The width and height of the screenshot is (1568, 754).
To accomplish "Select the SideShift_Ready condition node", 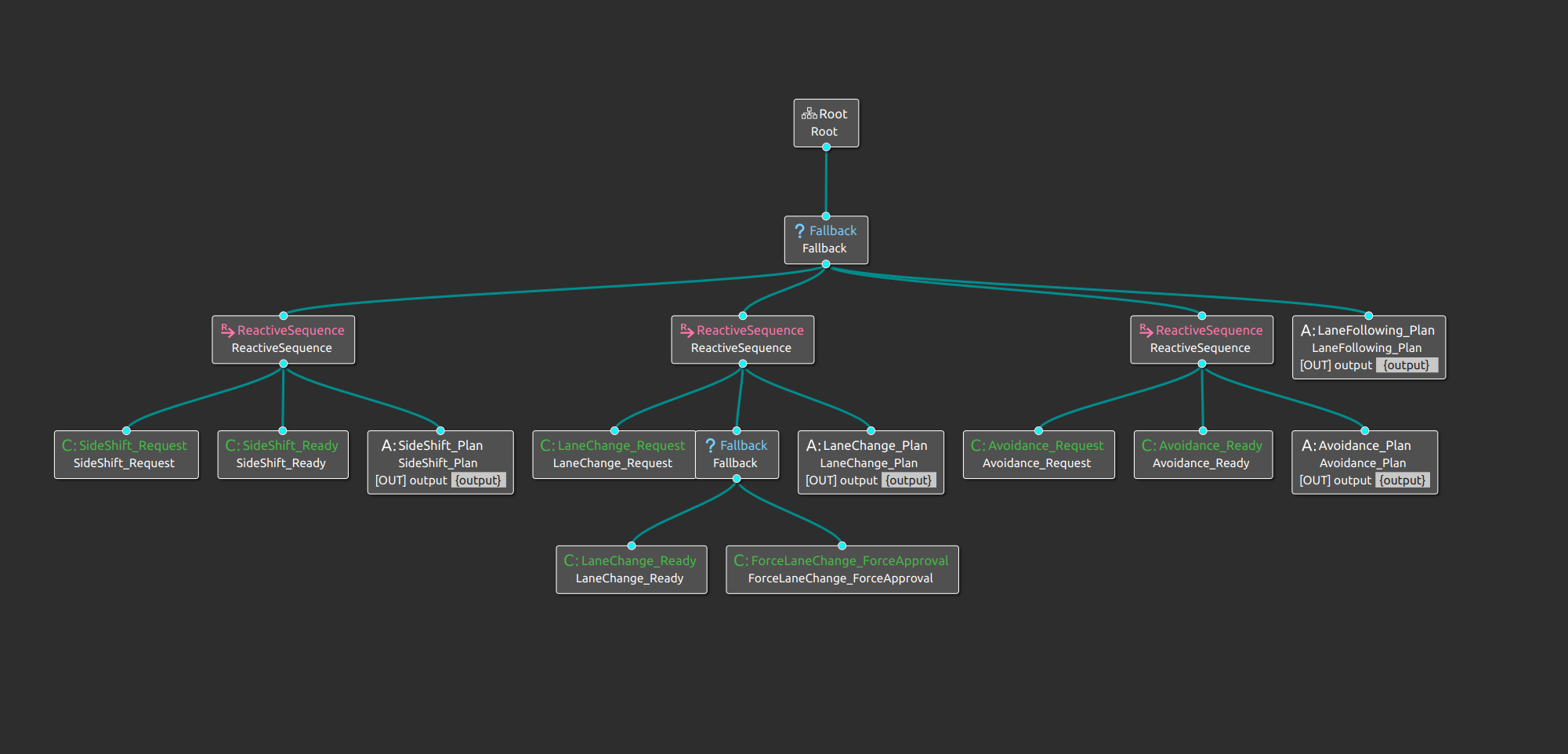I will click(x=282, y=454).
